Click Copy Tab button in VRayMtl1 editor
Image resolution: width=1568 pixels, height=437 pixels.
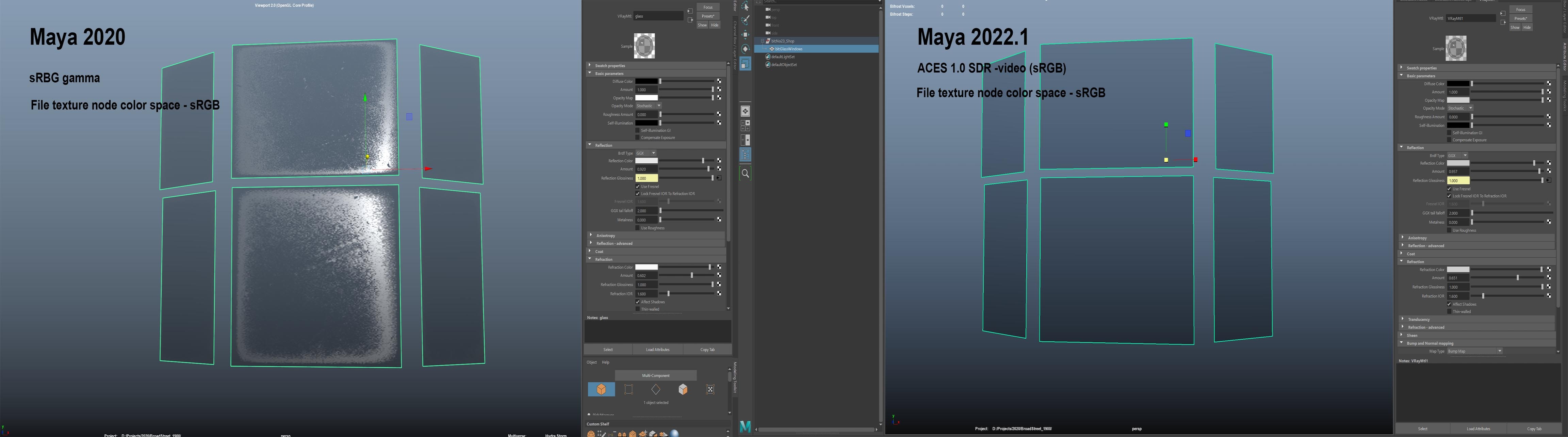click(x=1534, y=428)
